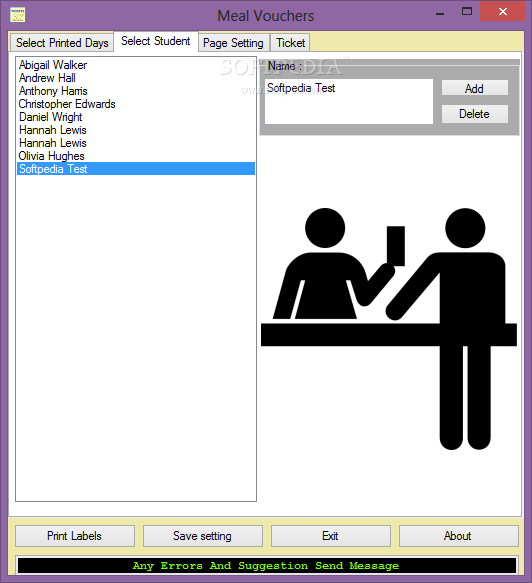Click the Print Labels button

pyautogui.click(x=75, y=536)
